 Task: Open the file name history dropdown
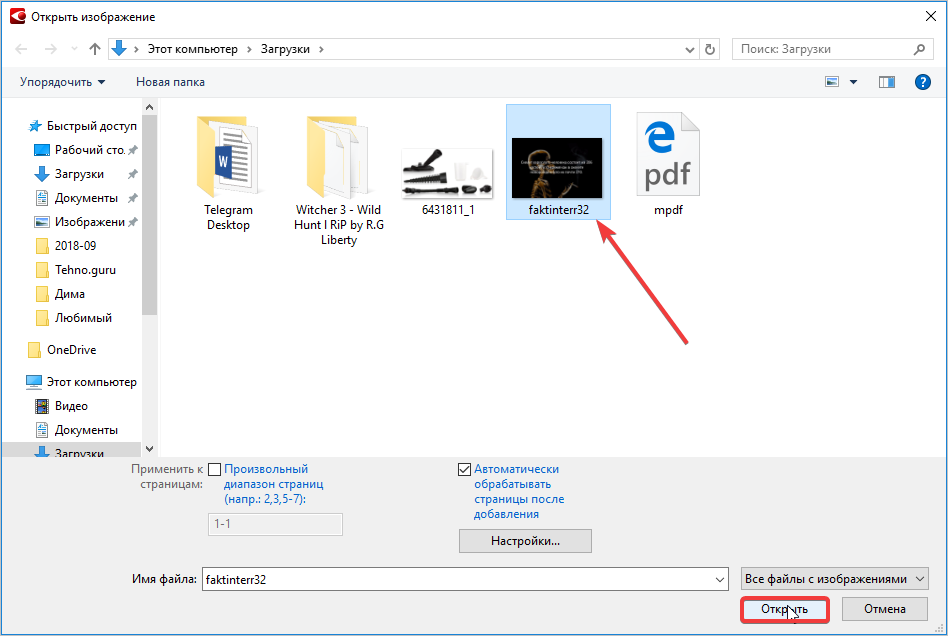coord(720,579)
